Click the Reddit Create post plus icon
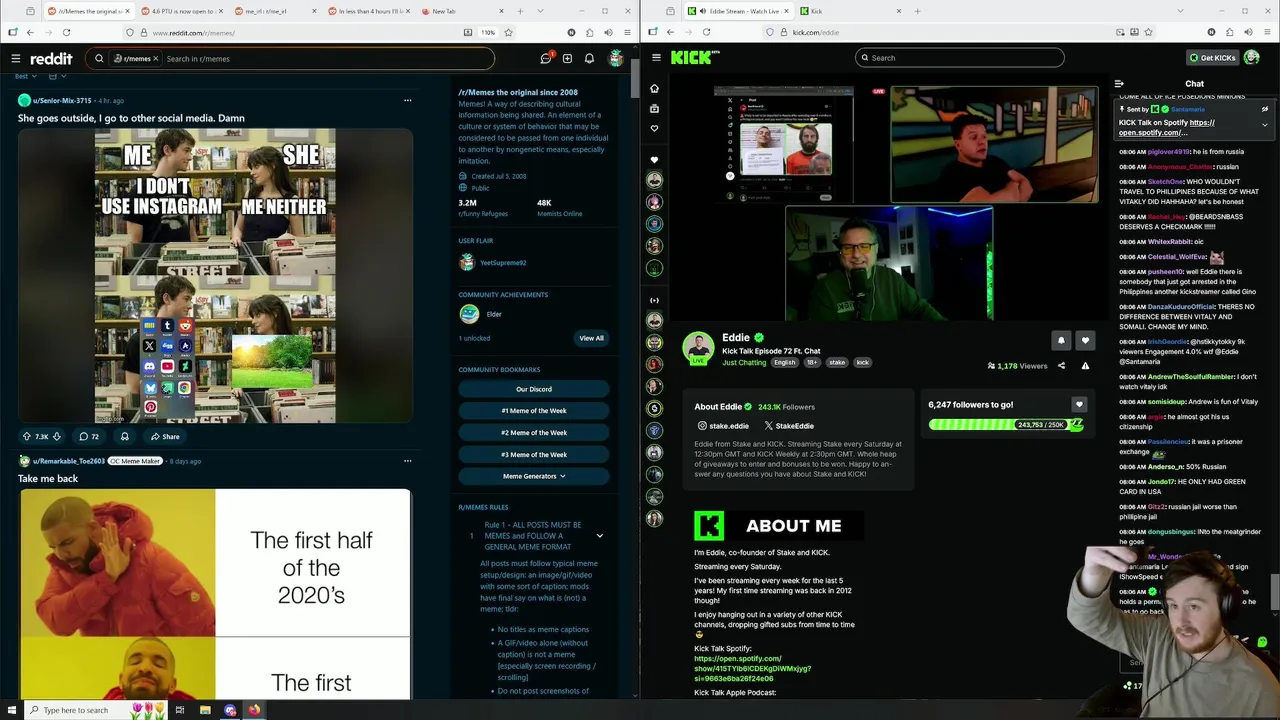 pos(567,58)
